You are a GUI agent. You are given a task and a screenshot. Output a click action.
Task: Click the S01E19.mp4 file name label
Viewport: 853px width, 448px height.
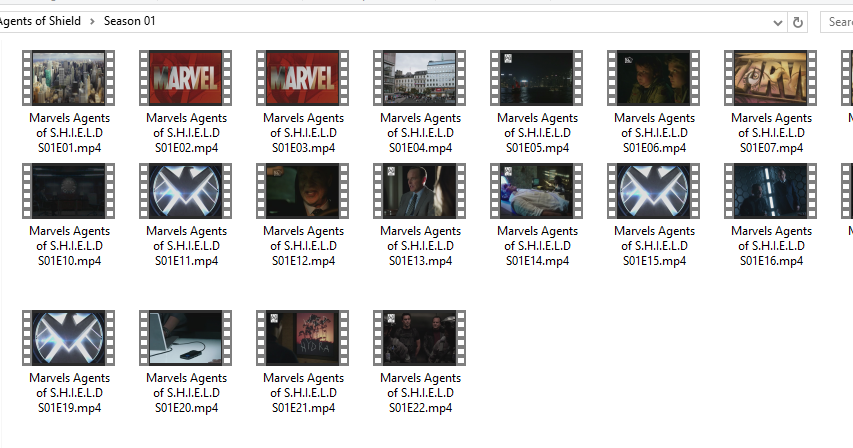point(70,393)
